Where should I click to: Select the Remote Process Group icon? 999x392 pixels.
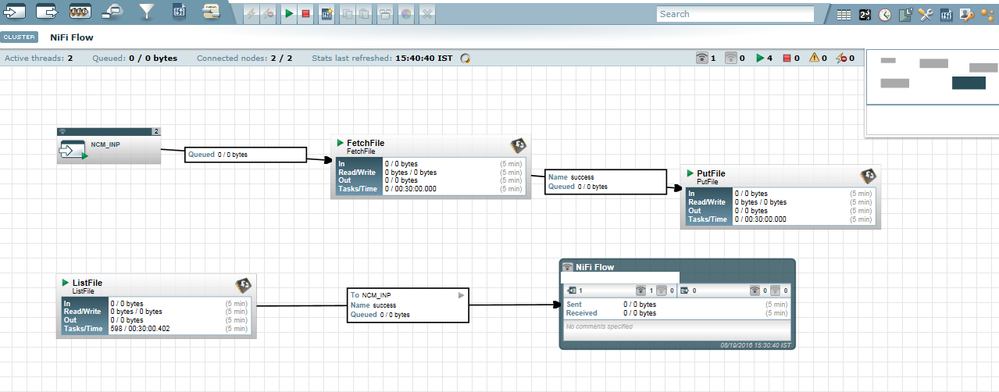coord(112,11)
